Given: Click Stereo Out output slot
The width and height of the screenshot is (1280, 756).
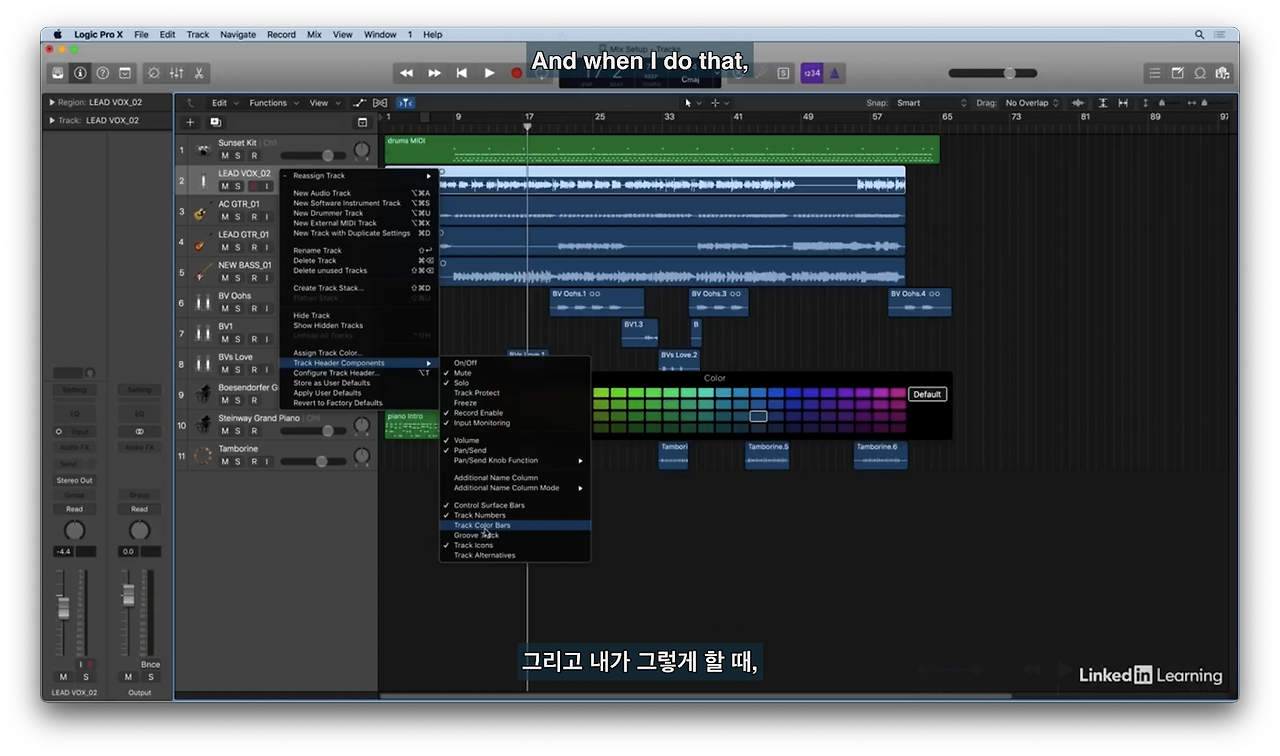Looking at the screenshot, I should point(74,481).
